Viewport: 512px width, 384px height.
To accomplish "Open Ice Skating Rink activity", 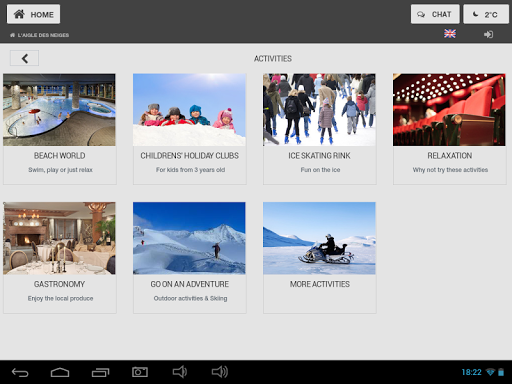I will (x=320, y=129).
